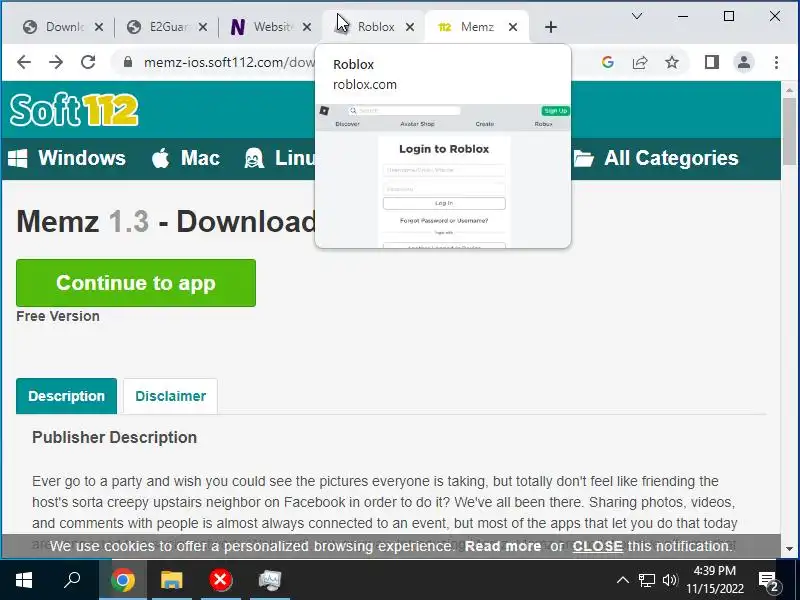Image resolution: width=800 pixels, height=600 pixels.
Task: Click the taskbar clock
Action: tap(714, 580)
